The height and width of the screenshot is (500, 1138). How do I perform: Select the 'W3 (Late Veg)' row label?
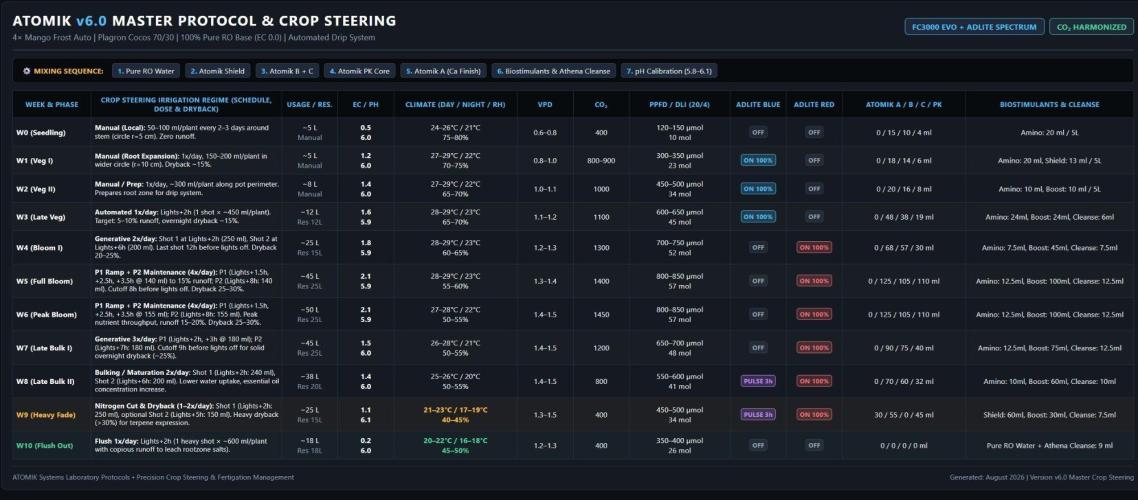[x=43, y=217]
